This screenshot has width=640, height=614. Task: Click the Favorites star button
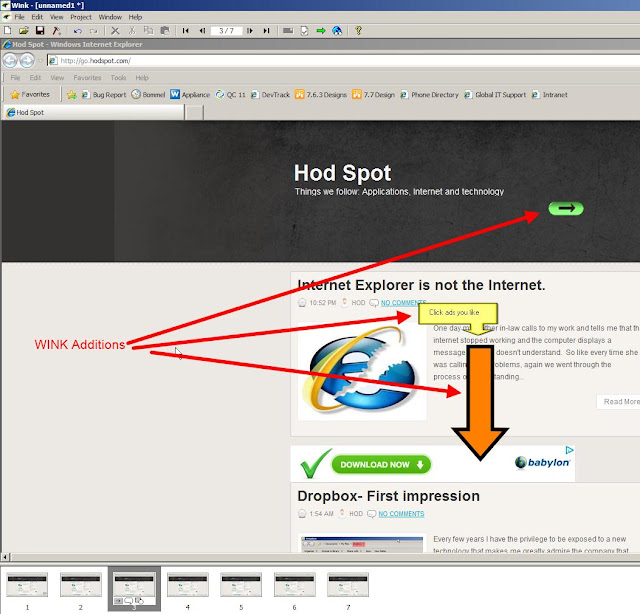[x=30, y=94]
